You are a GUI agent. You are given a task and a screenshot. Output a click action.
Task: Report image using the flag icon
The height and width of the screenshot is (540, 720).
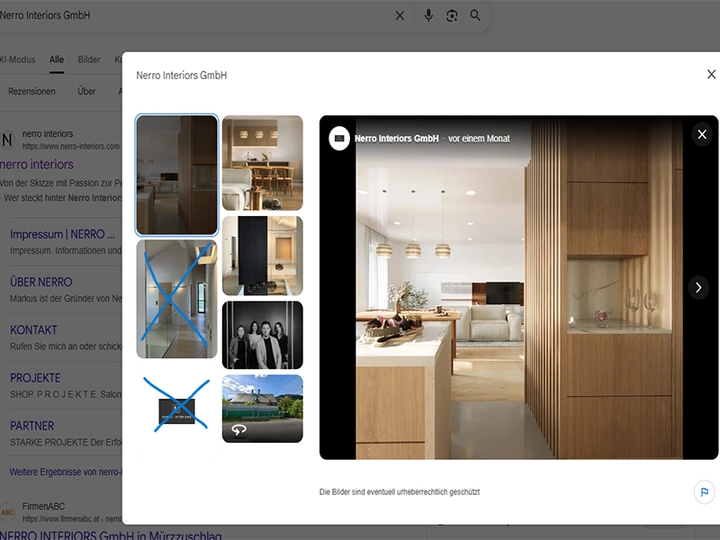click(704, 492)
